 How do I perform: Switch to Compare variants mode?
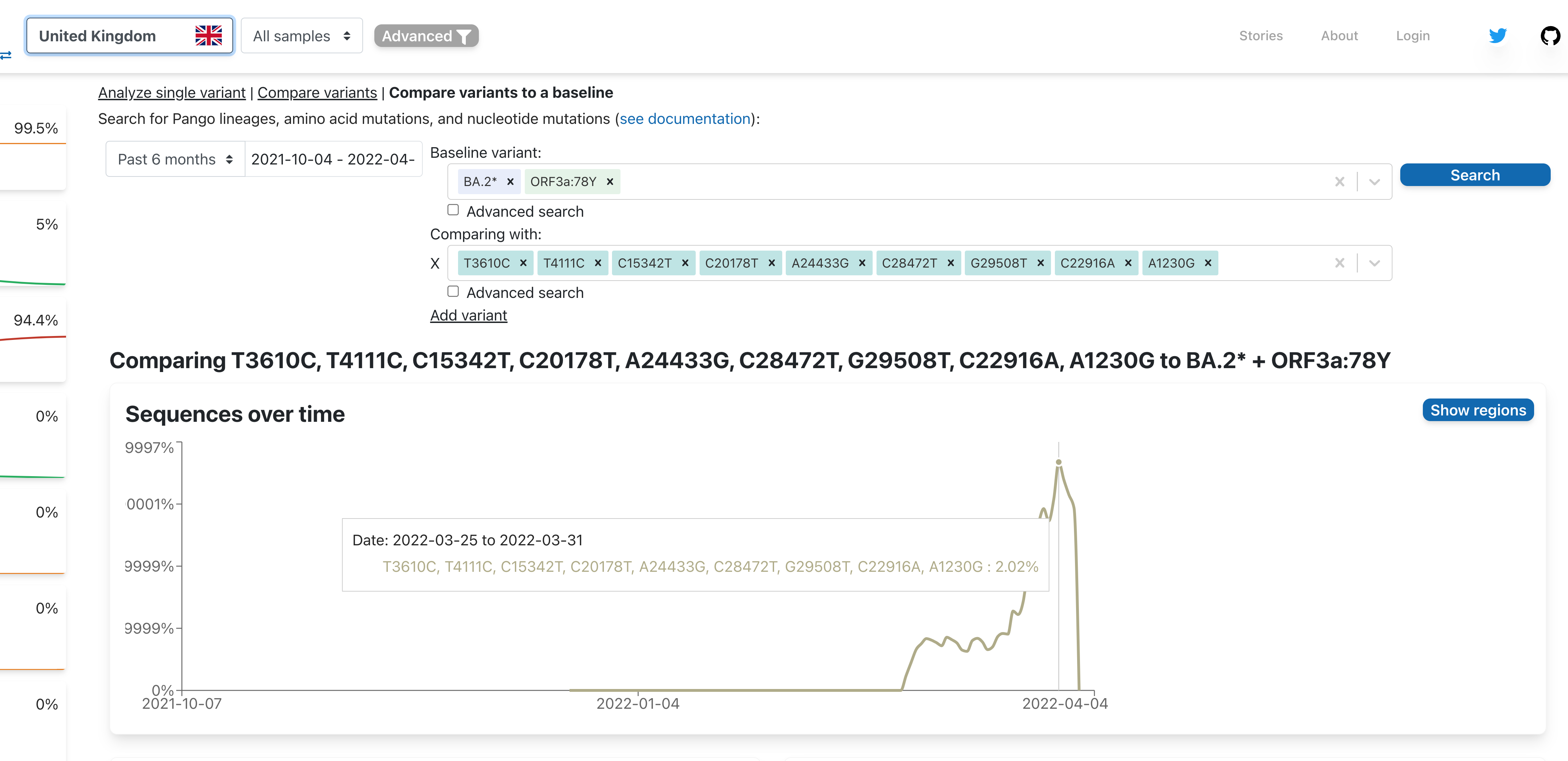point(317,92)
